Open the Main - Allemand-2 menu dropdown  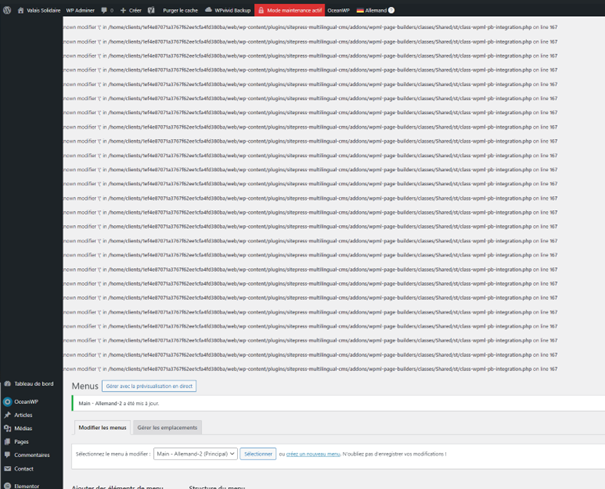195,454
